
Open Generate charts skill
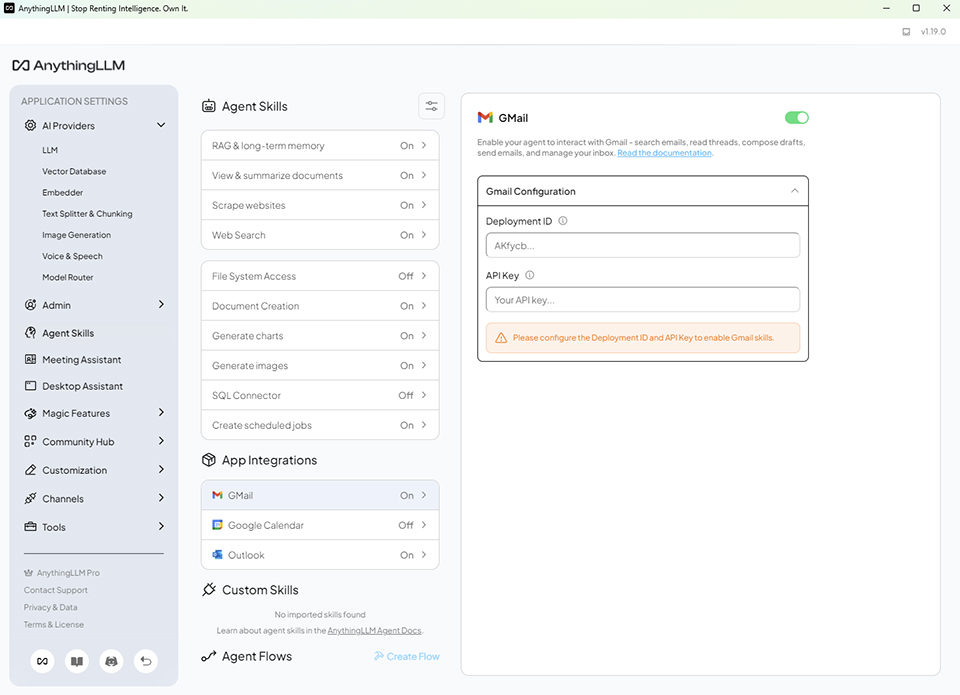tap(320, 336)
